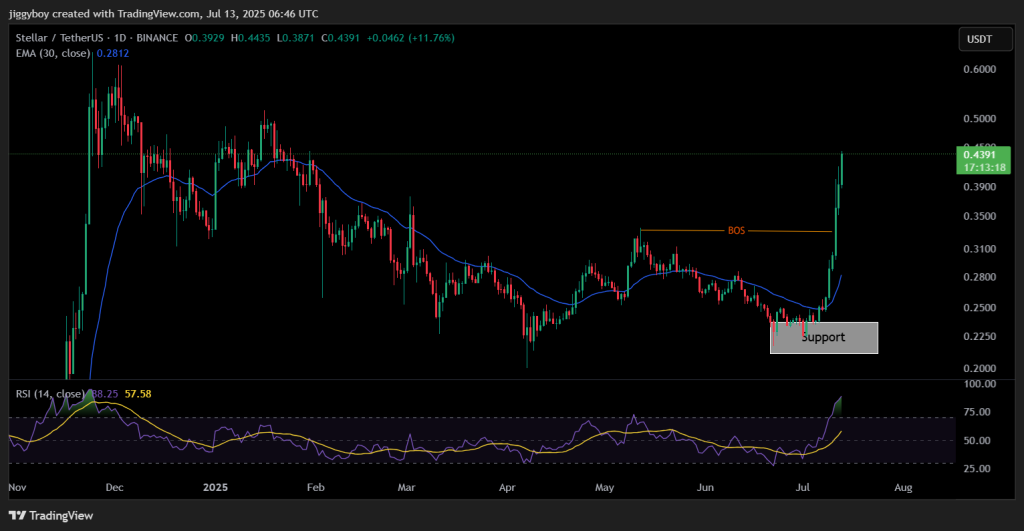
Task: Click the TradingView logo
Action: coord(51,515)
